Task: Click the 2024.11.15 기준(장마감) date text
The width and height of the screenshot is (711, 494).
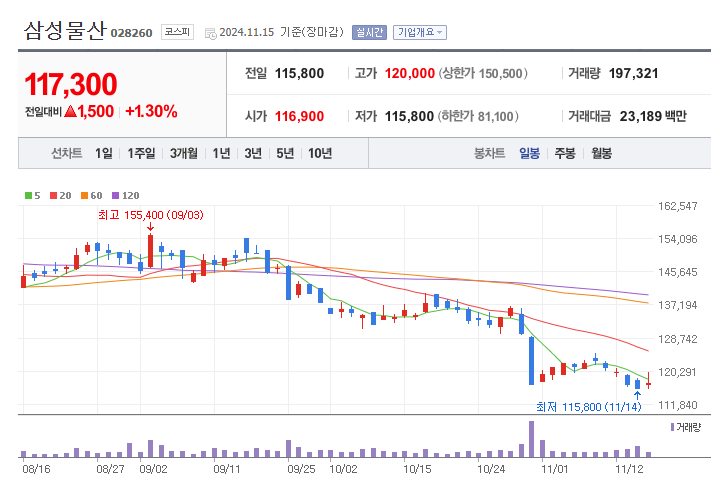Action: click(281, 32)
